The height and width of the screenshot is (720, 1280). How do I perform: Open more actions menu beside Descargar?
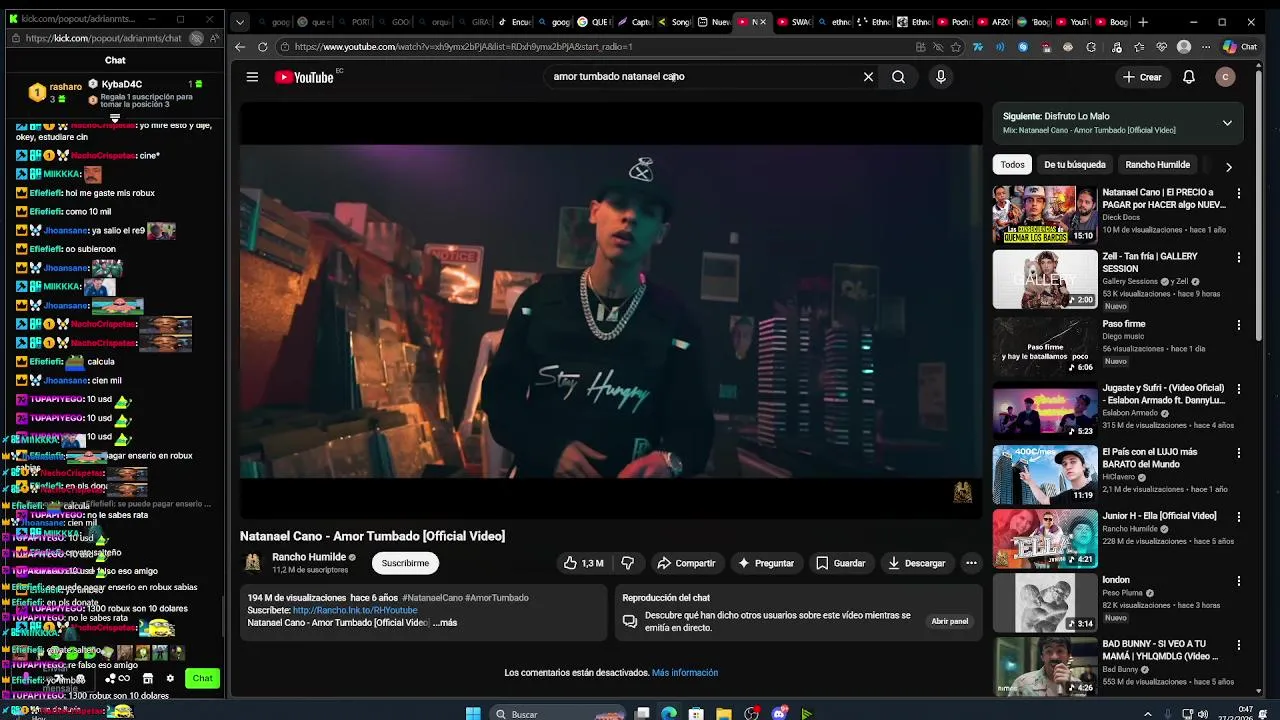pos(971,563)
